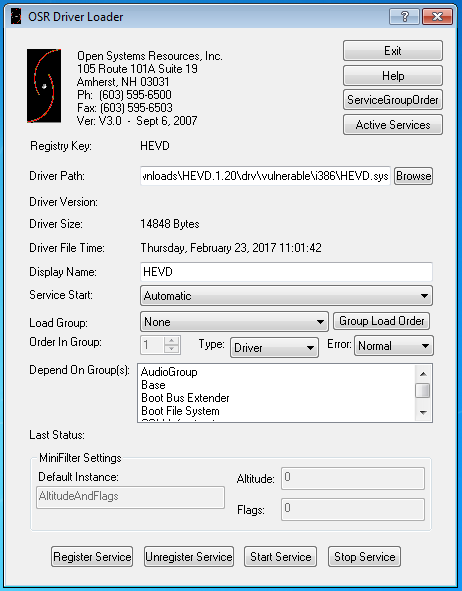
Task: Close the OSR Driver Loader window
Action: [437, 17]
